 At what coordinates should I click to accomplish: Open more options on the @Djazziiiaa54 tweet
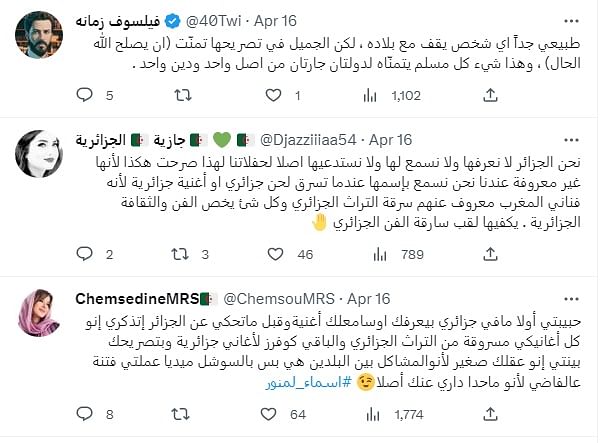tap(571, 140)
